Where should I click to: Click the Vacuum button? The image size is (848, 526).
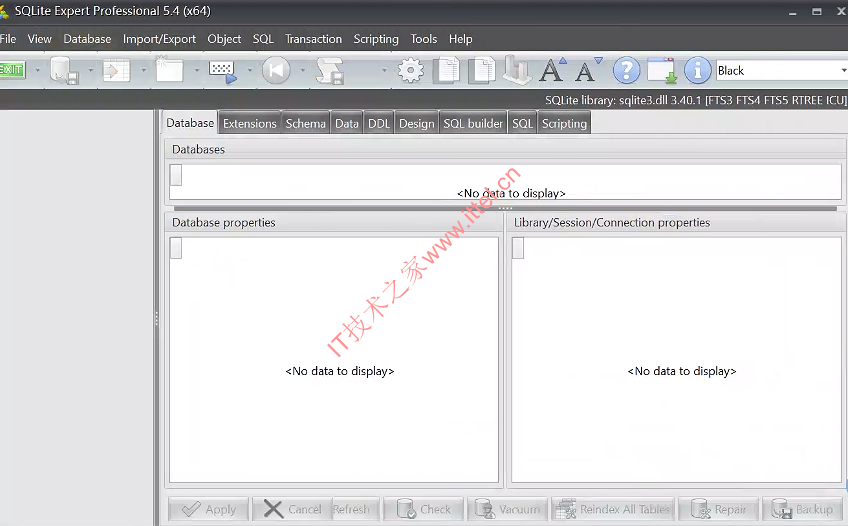click(x=508, y=509)
